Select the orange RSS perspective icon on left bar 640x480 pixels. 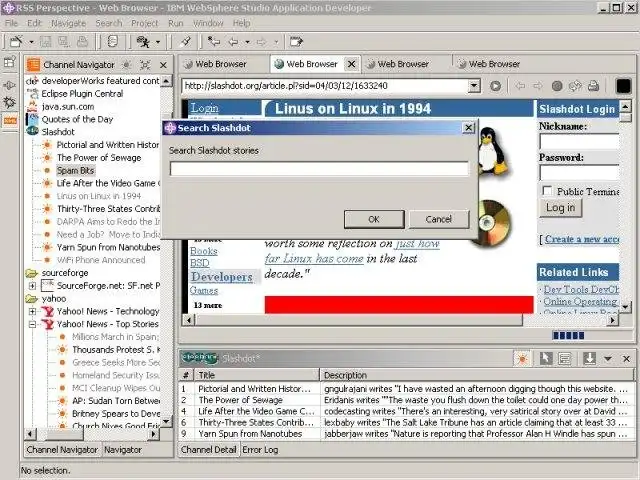point(10,121)
